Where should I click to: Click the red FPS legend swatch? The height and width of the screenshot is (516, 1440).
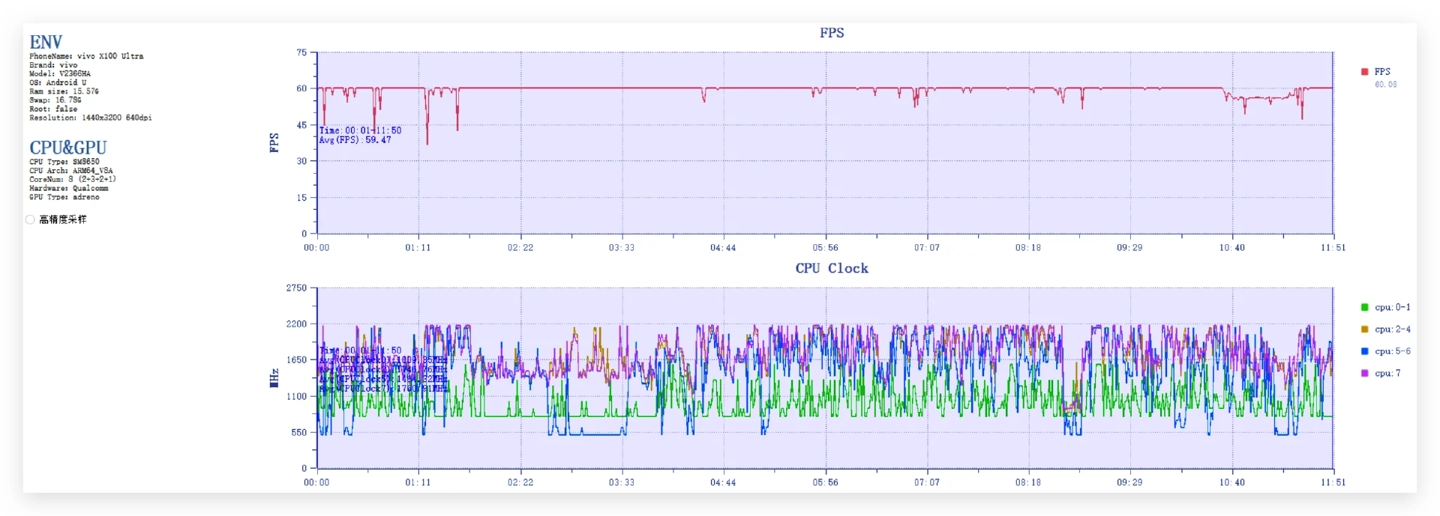(x=1364, y=72)
